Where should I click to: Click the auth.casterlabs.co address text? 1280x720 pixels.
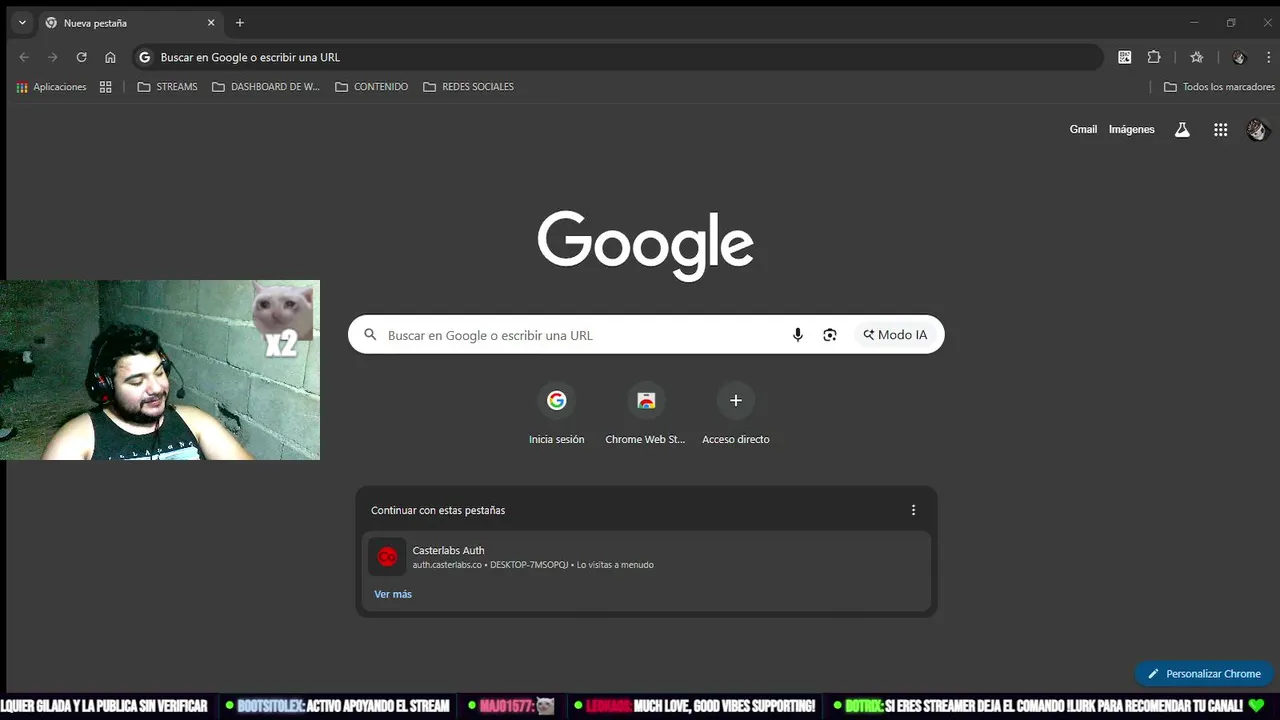point(447,565)
